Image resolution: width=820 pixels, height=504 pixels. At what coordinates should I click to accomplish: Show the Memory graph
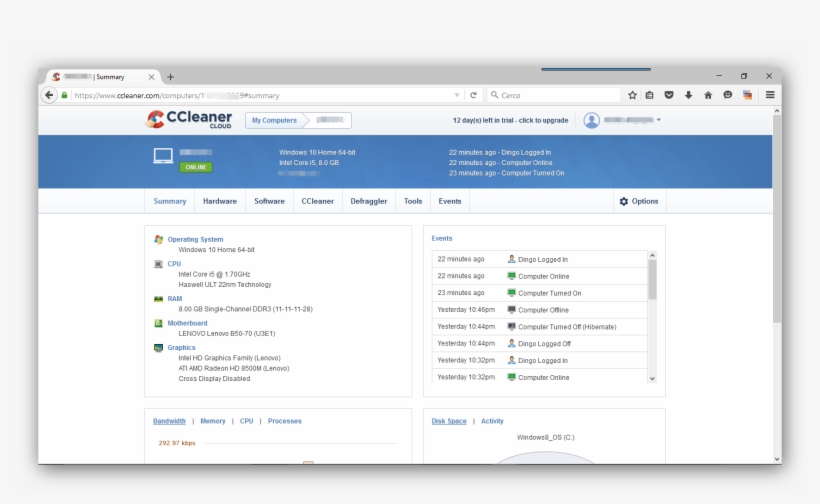click(213, 421)
